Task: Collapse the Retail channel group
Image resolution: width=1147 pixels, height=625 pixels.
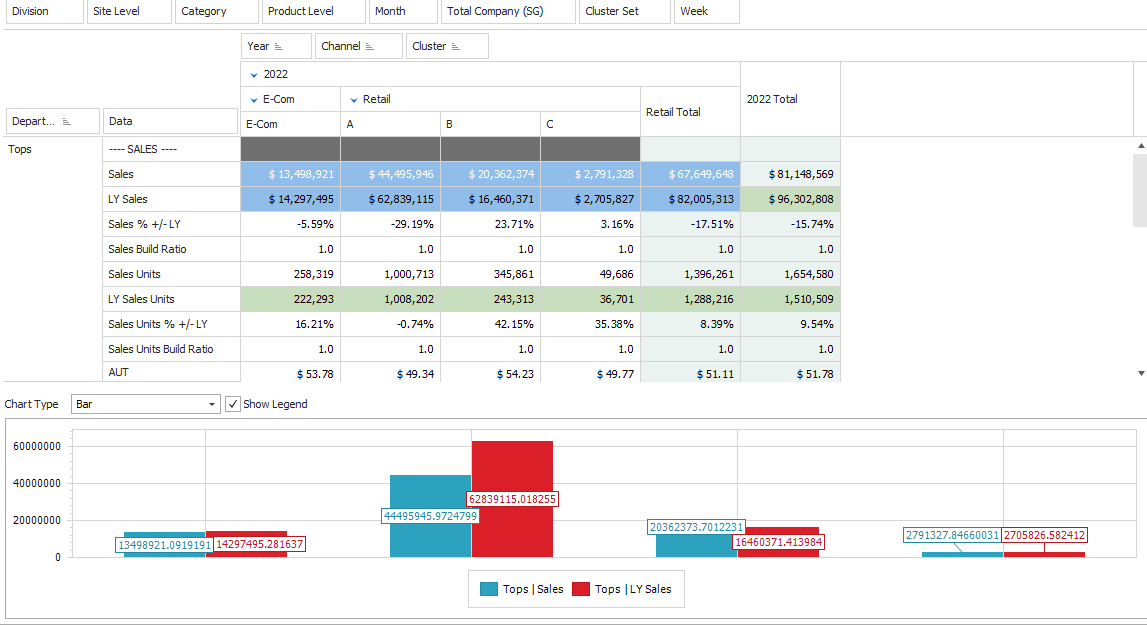Action: pos(353,100)
